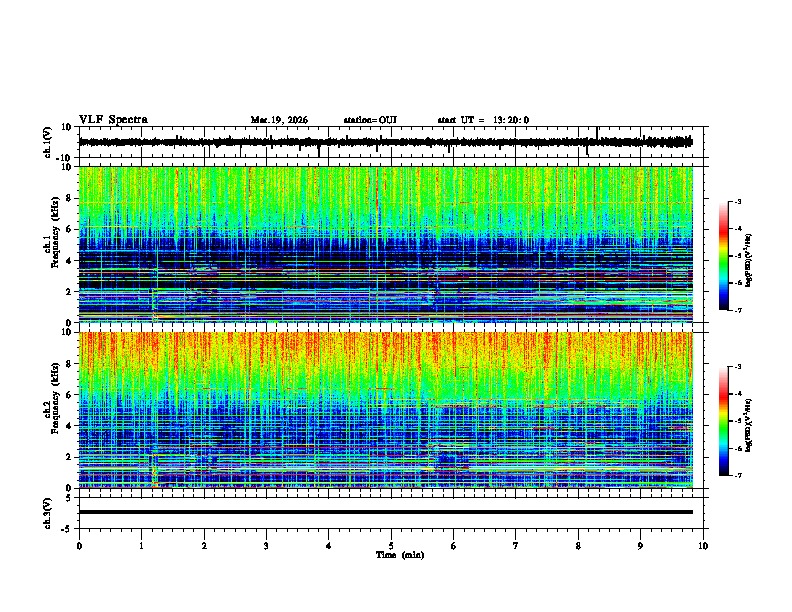Click the 8 kHz tick label on ch.2 spectrogram
Screen dimensions: 792x612
(x=69, y=364)
